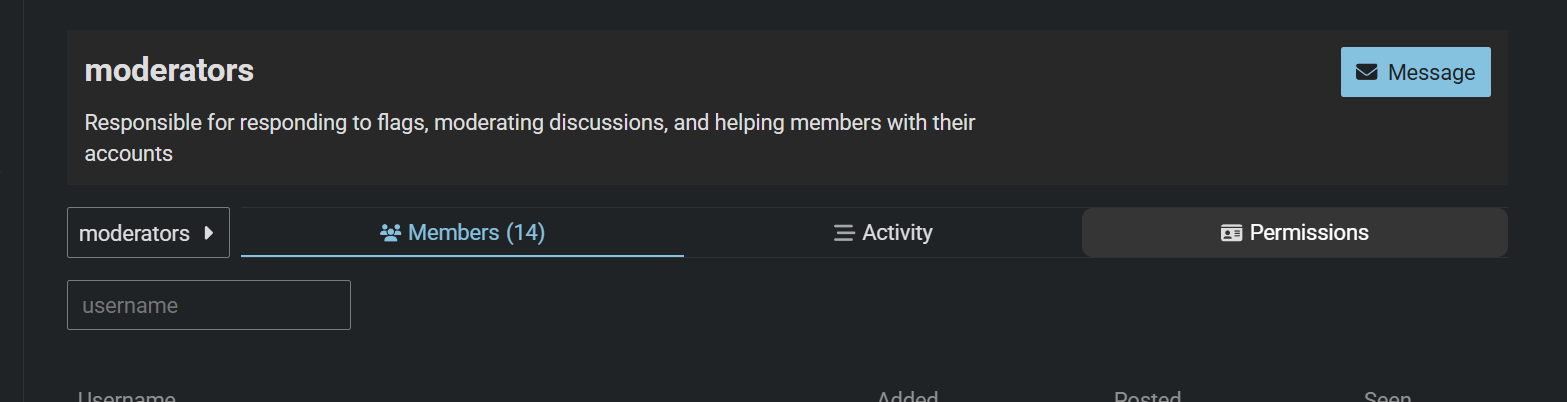Open the moderators group dropdown
Viewport: 1567px width, 402px height.
click(x=148, y=233)
